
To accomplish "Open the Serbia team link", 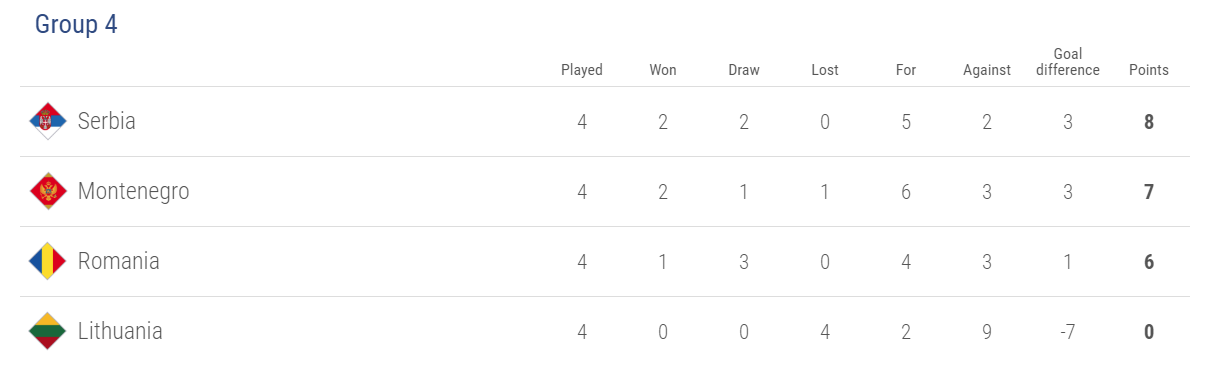I will pos(106,121).
